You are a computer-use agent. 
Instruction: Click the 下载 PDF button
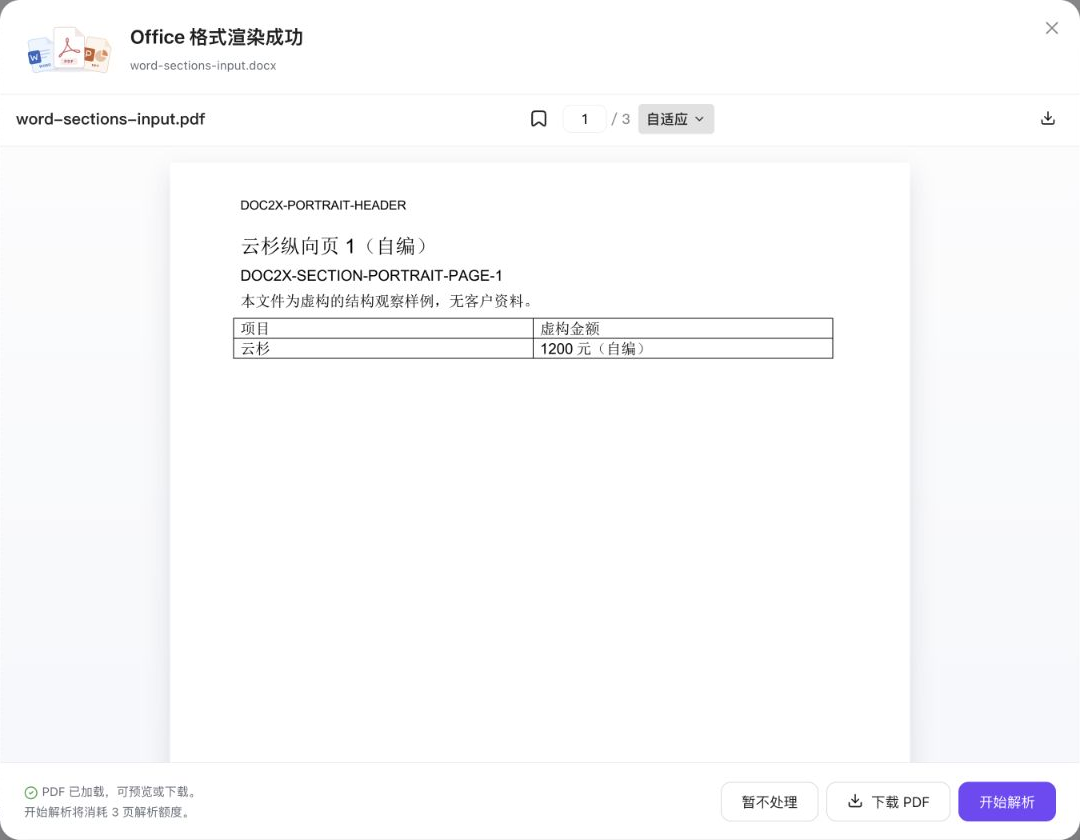click(888, 801)
